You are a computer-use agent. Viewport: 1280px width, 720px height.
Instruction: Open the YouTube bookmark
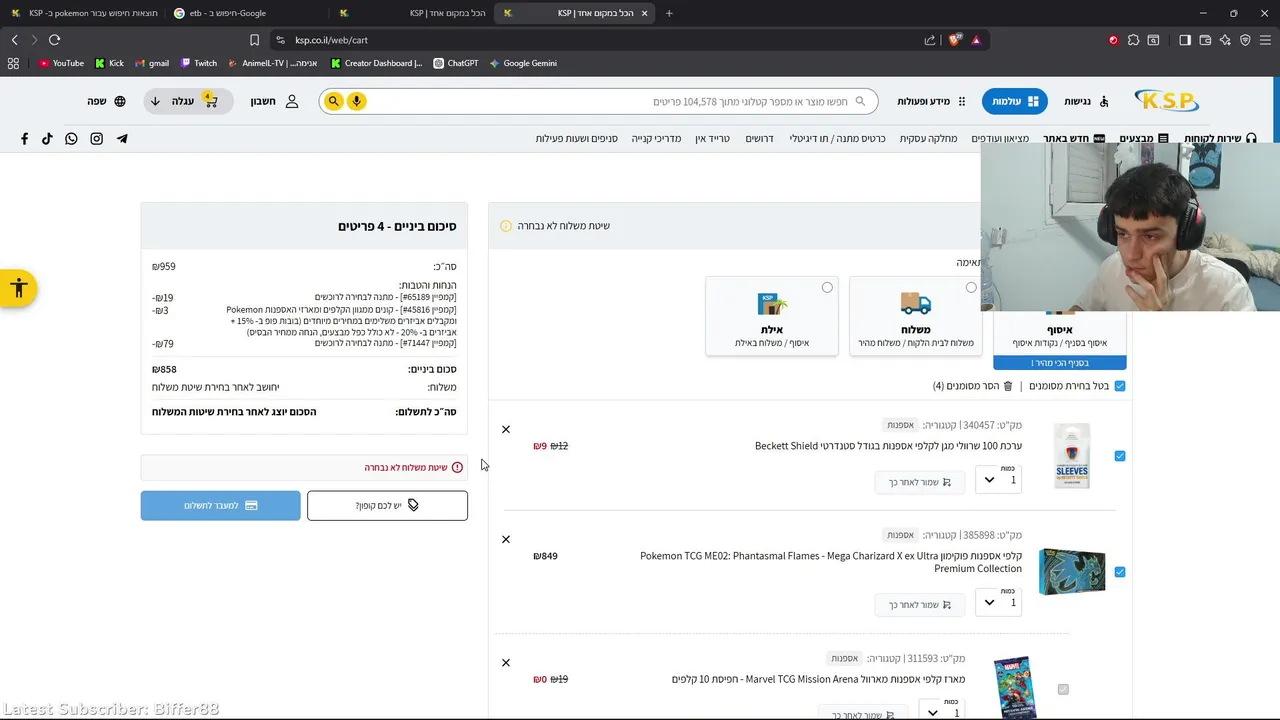(x=61, y=63)
